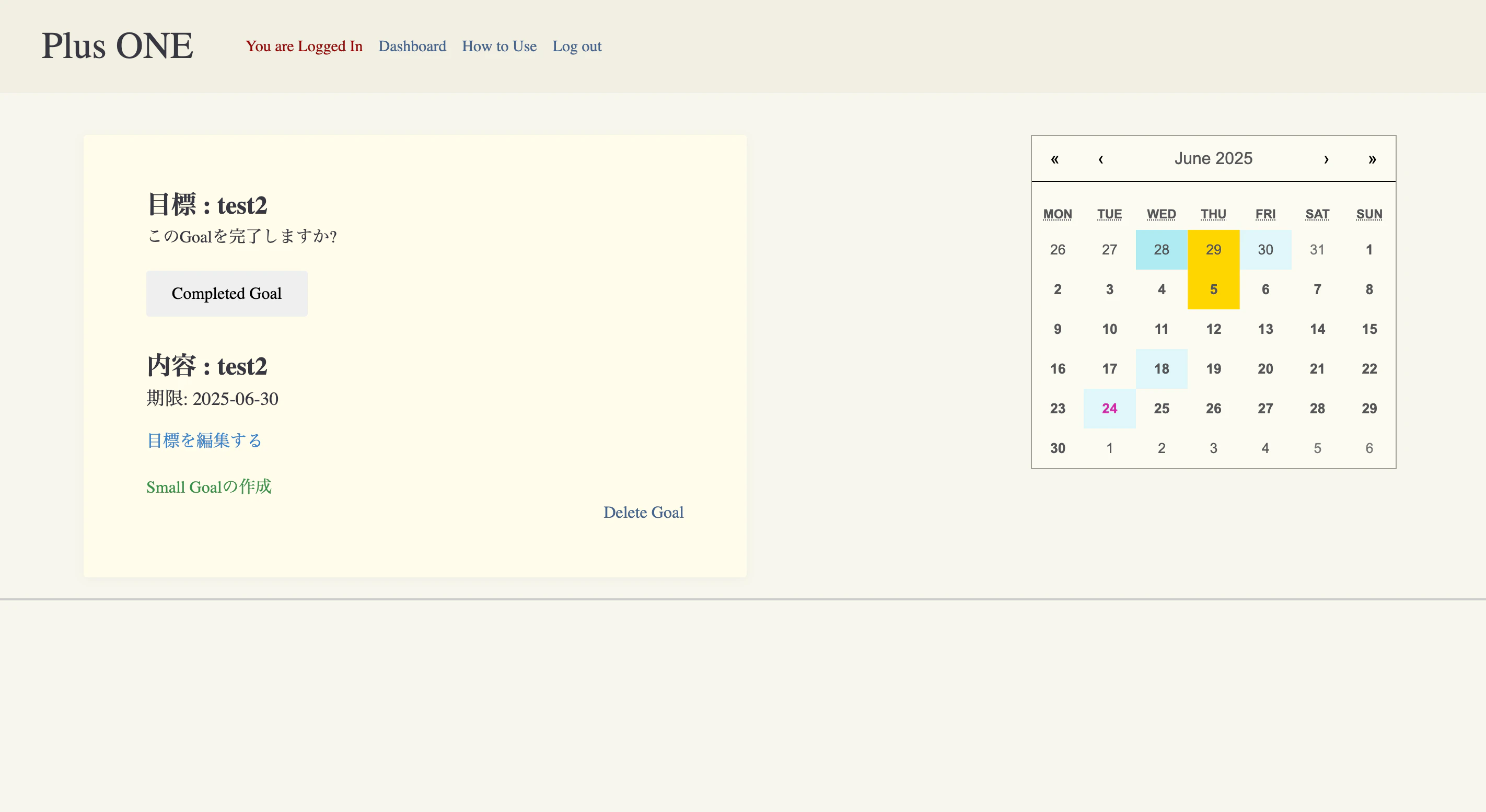Select June 12 in the calendar

1213,329
